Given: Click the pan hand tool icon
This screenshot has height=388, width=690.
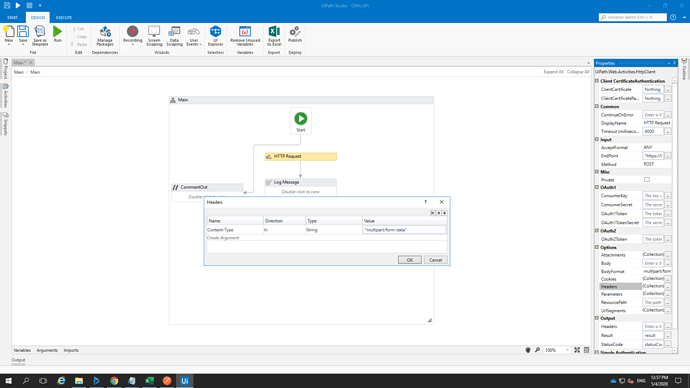Looking at the screenshot, I should click(x=528, y=350).
